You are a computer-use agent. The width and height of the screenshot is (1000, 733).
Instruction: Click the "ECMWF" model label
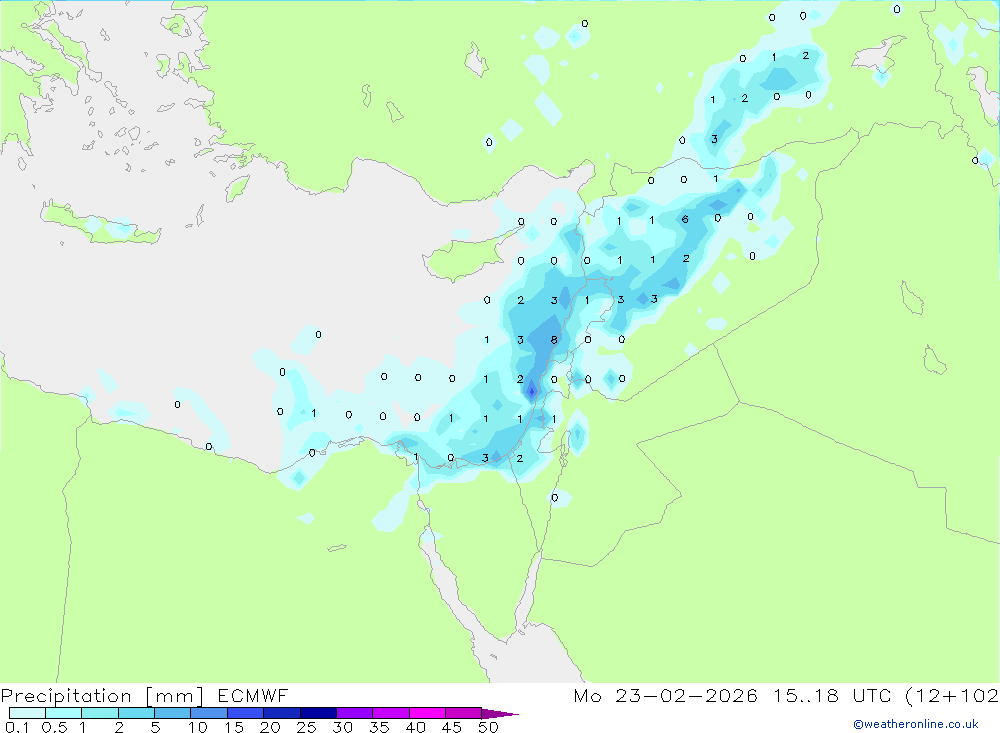[253, 696]
